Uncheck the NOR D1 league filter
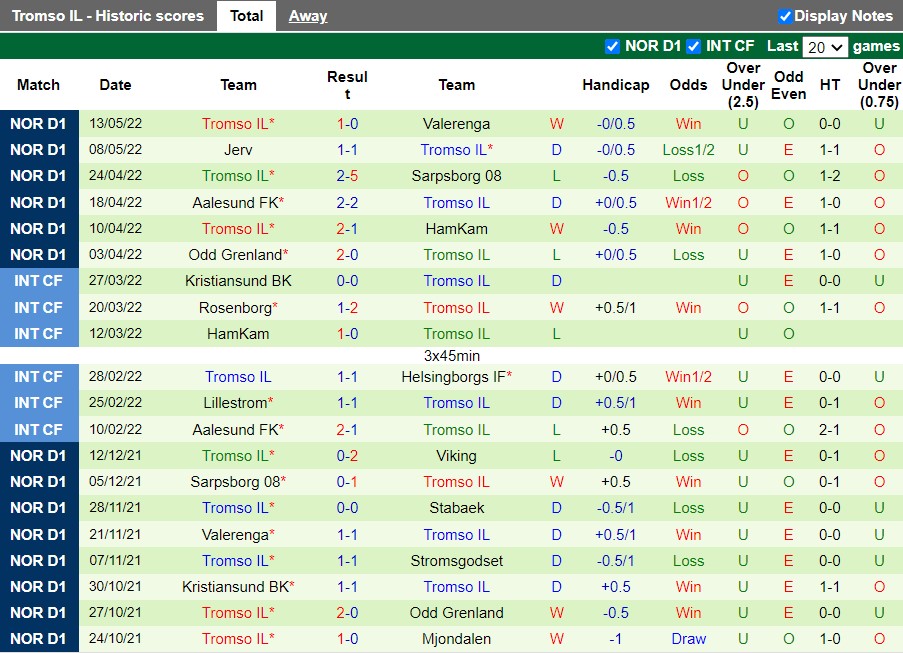Viewport: 903px width, 653px height. tap(612, 46)
